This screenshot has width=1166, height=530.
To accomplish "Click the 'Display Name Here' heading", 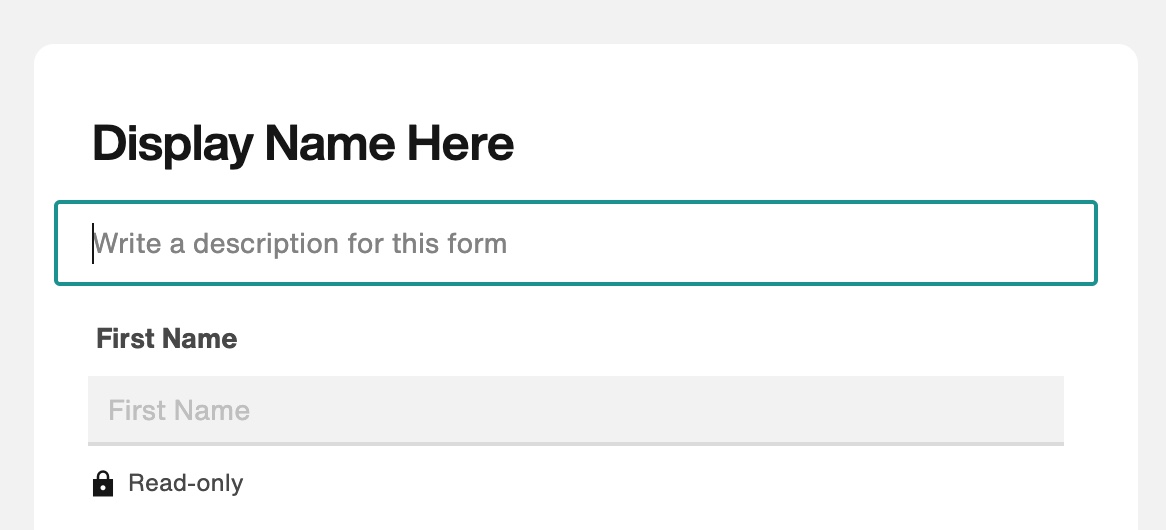I will click(303, 144).
